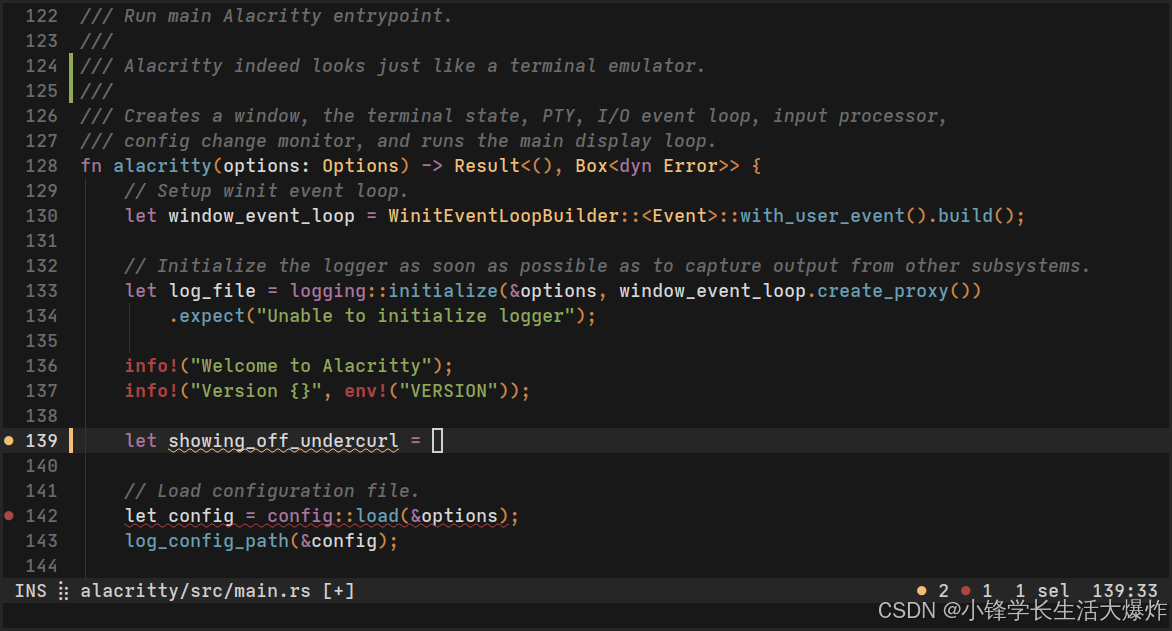1172x631 pixels.
Task: Click the [+] modified marker
Action: pos(339,591)
